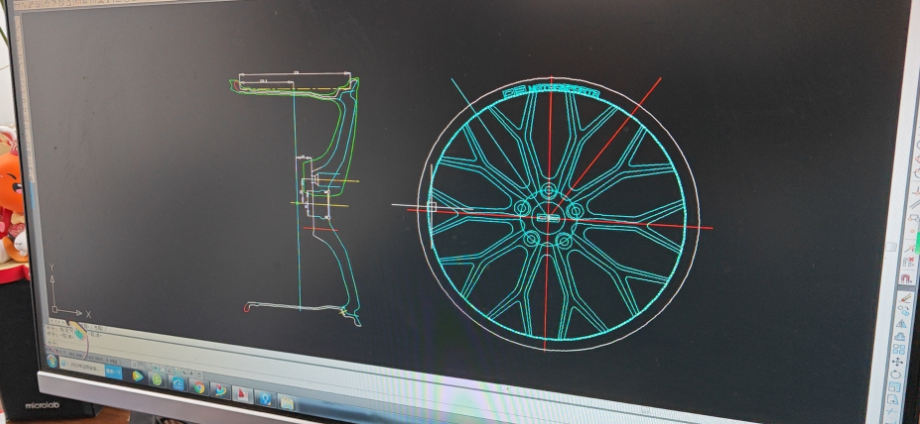
Task: Click the top bolt hole on wheel
Action: pyautogui.click(x=548, y=190)
